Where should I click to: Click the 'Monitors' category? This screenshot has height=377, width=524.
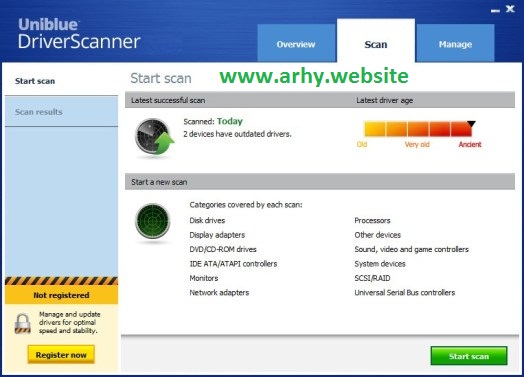click(x=204, y=278)
